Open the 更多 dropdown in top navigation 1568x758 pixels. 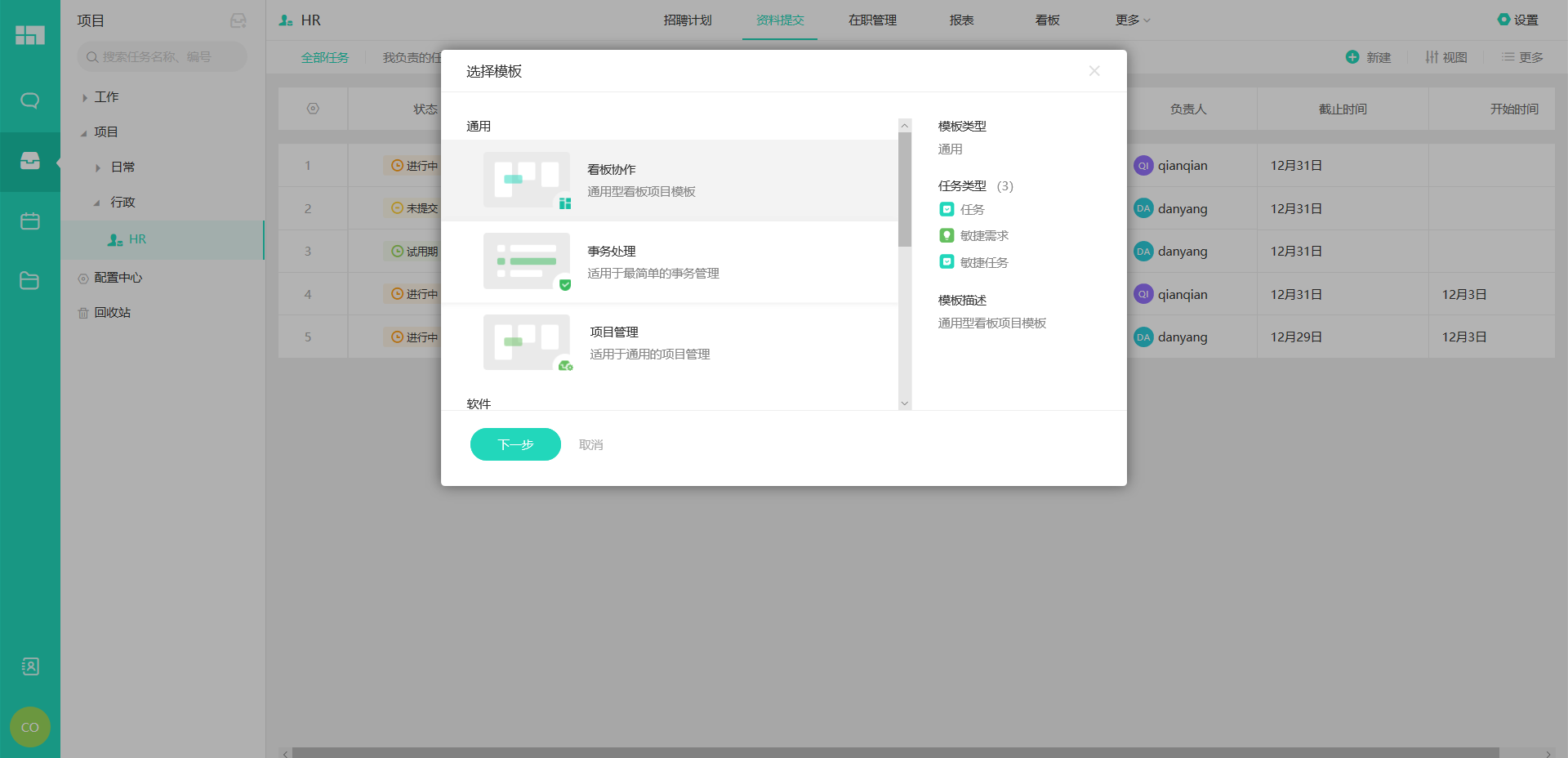click(1132, 20)
